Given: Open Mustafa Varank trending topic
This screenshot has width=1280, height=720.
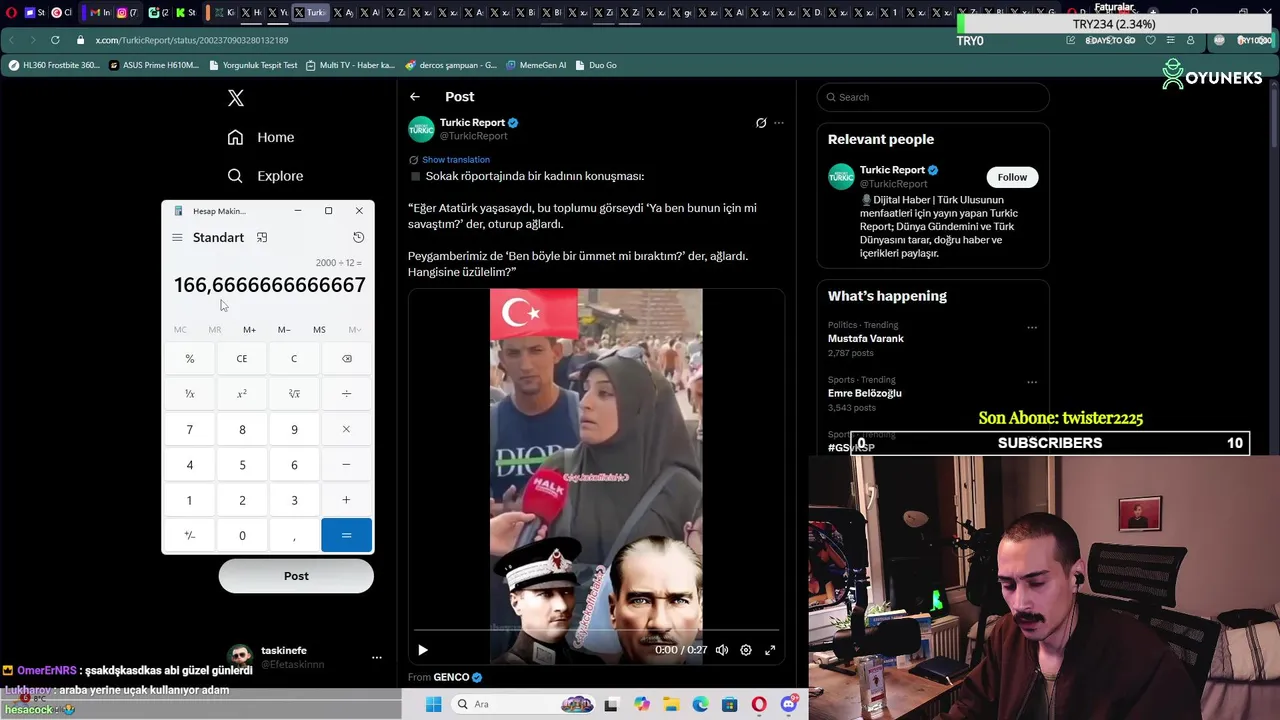Looking at the screenshot, I should click(866, 338).
